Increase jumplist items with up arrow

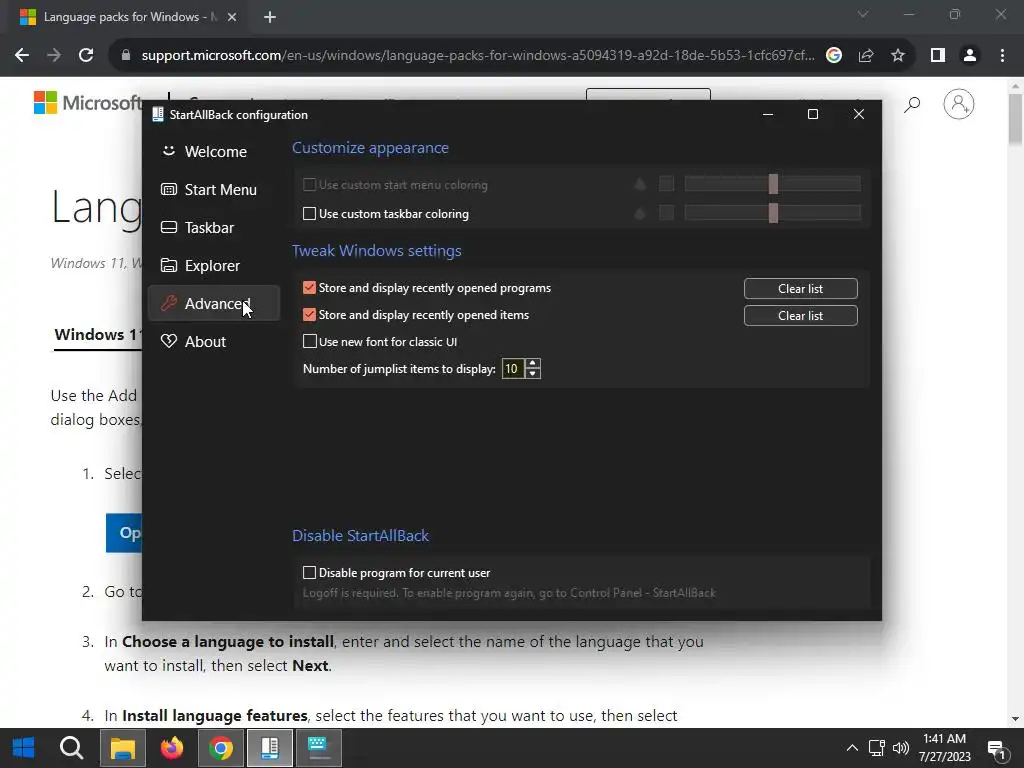tap(533, 364)
